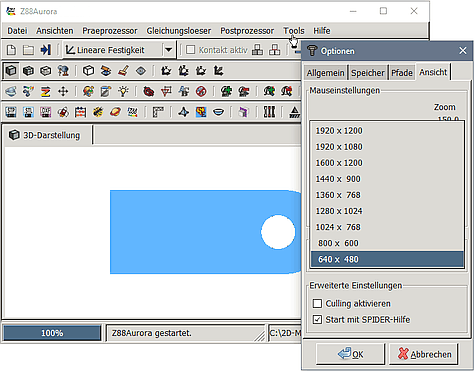
Task: Confirm options with OK button
Action: click(x=350, y=354)
